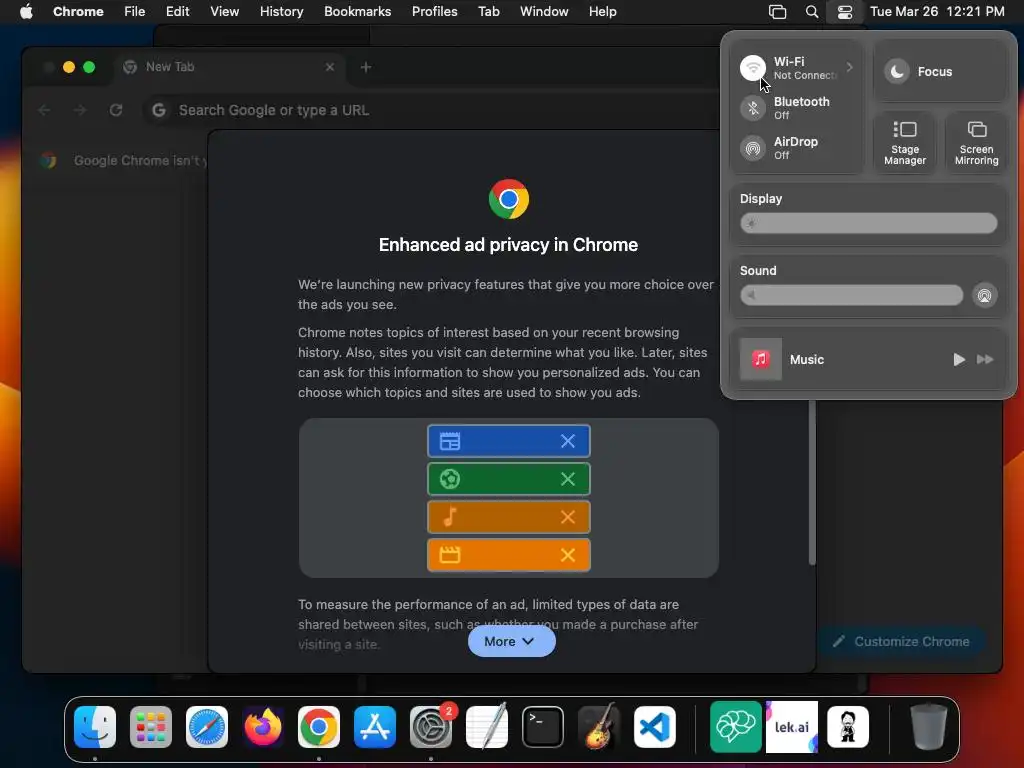Open the Profiles menu
Viewport: 1024px width, 768px height.
point(434,11)
